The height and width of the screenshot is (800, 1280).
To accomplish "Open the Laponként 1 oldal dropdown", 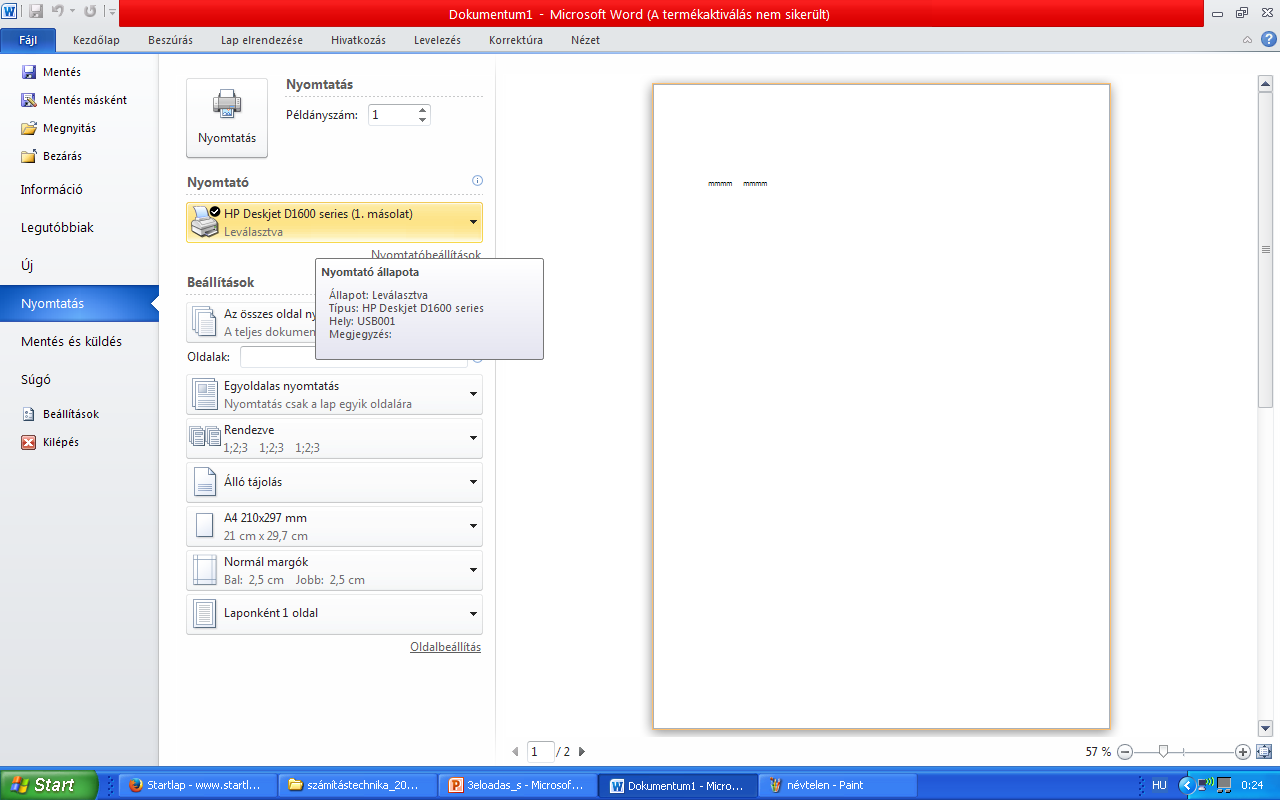I will point(334,614).
